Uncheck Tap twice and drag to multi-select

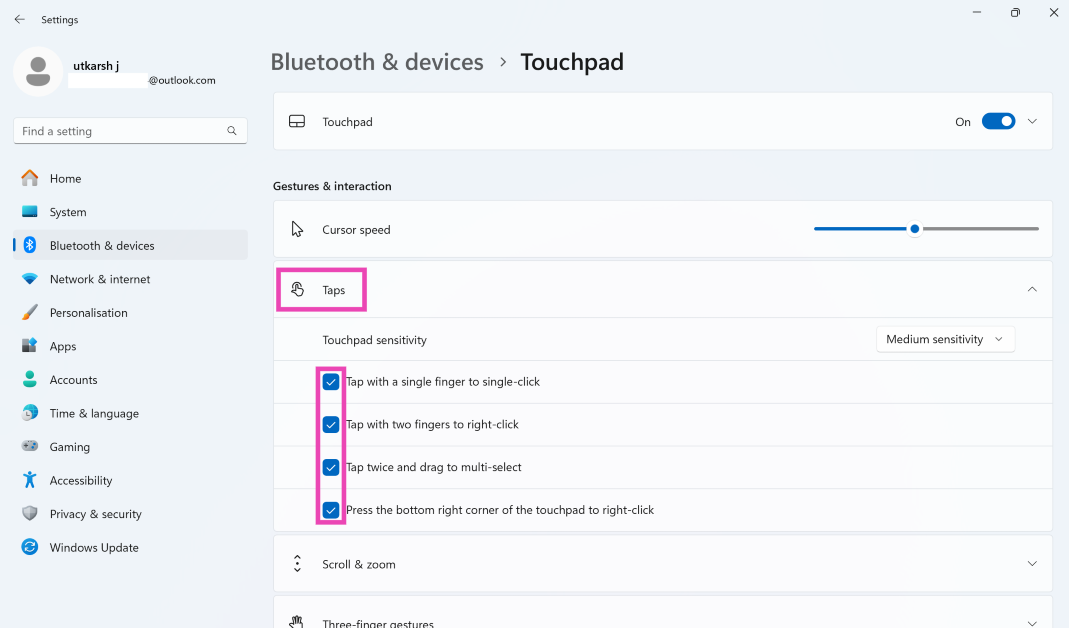pos(331,467)
